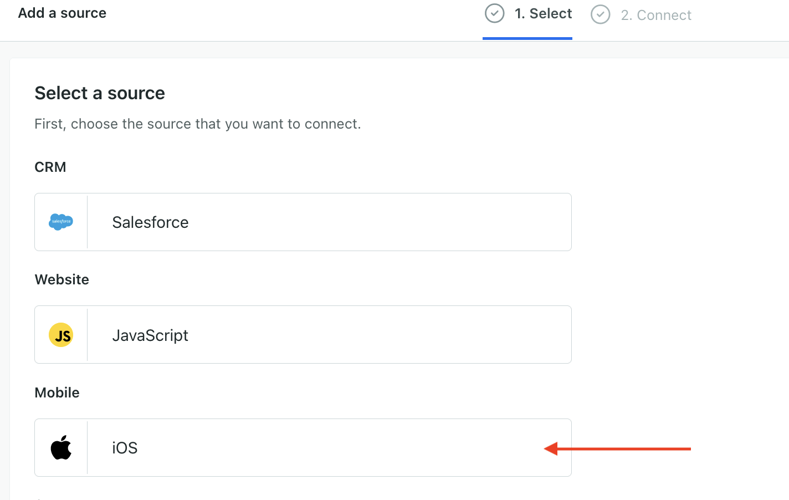This screenshot has width=789, height=500.
Task: Click the Apple logo icon
Action: (61, 448)
